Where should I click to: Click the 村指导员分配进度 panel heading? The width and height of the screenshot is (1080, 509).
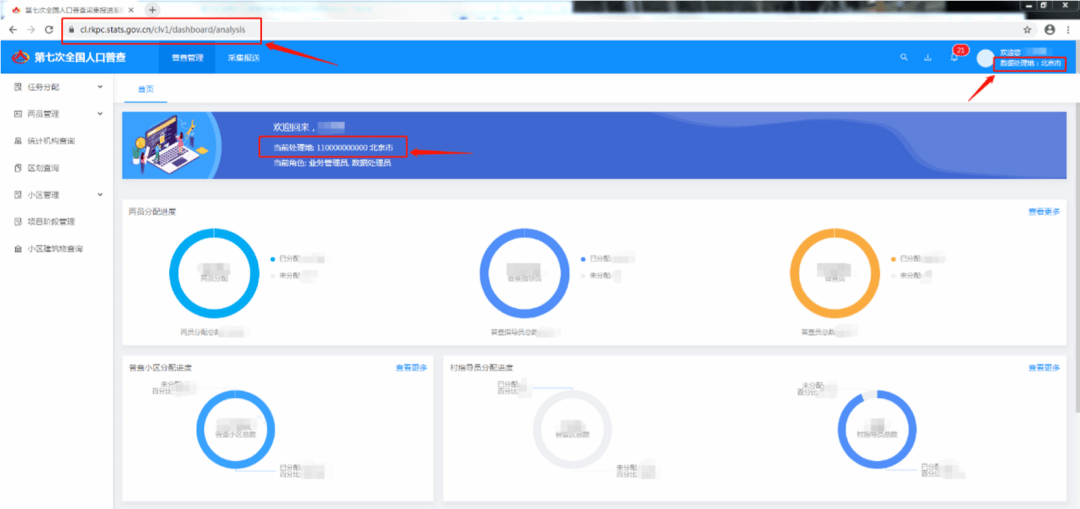[x=481, y=367]
